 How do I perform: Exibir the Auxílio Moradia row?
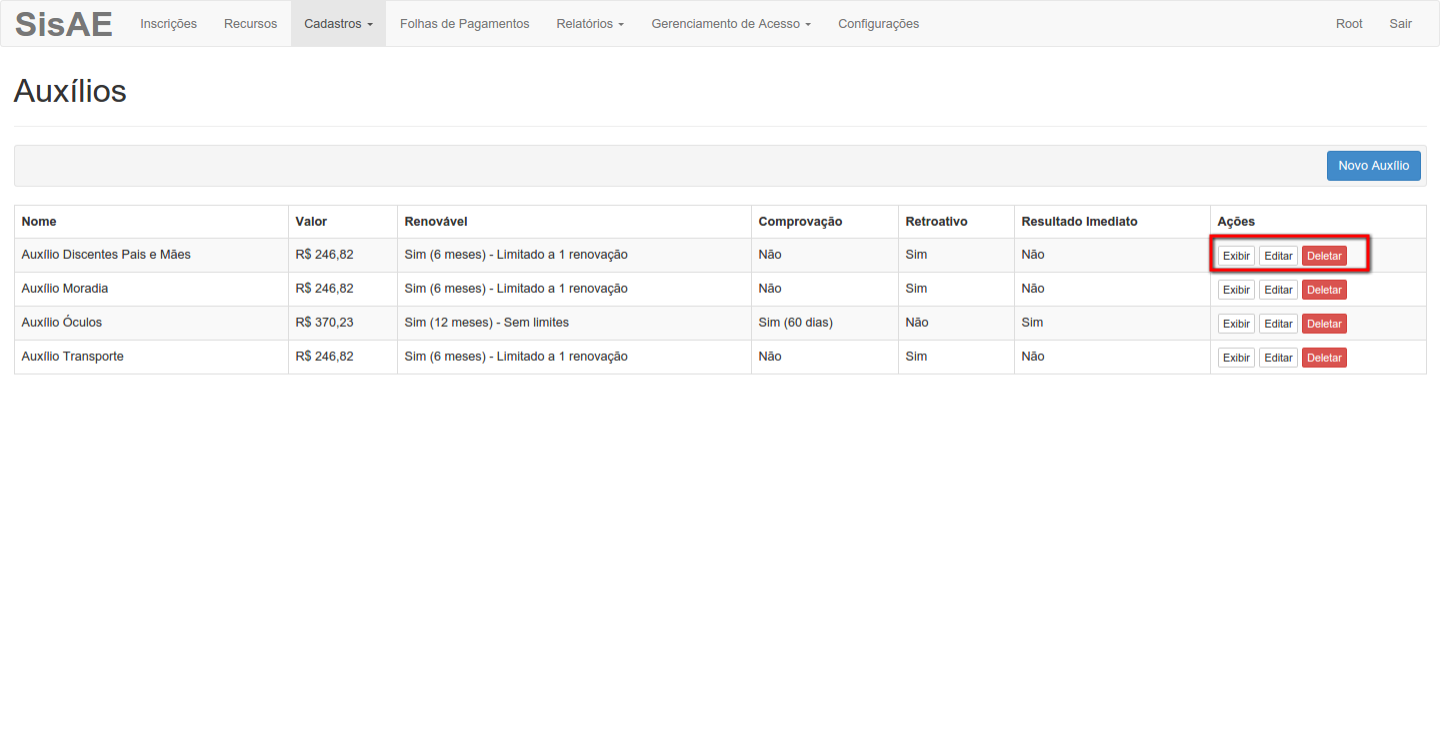1236,290
